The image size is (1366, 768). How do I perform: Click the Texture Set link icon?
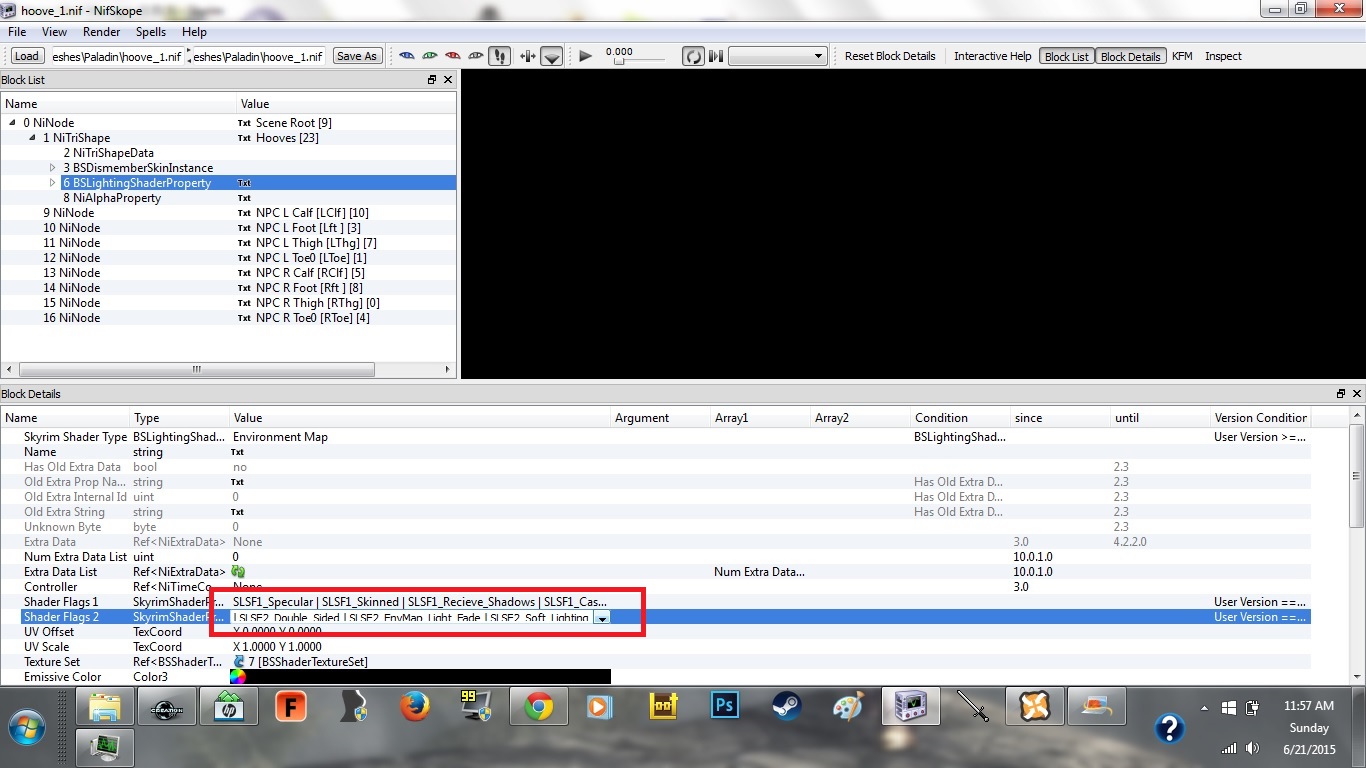[239, 662]
